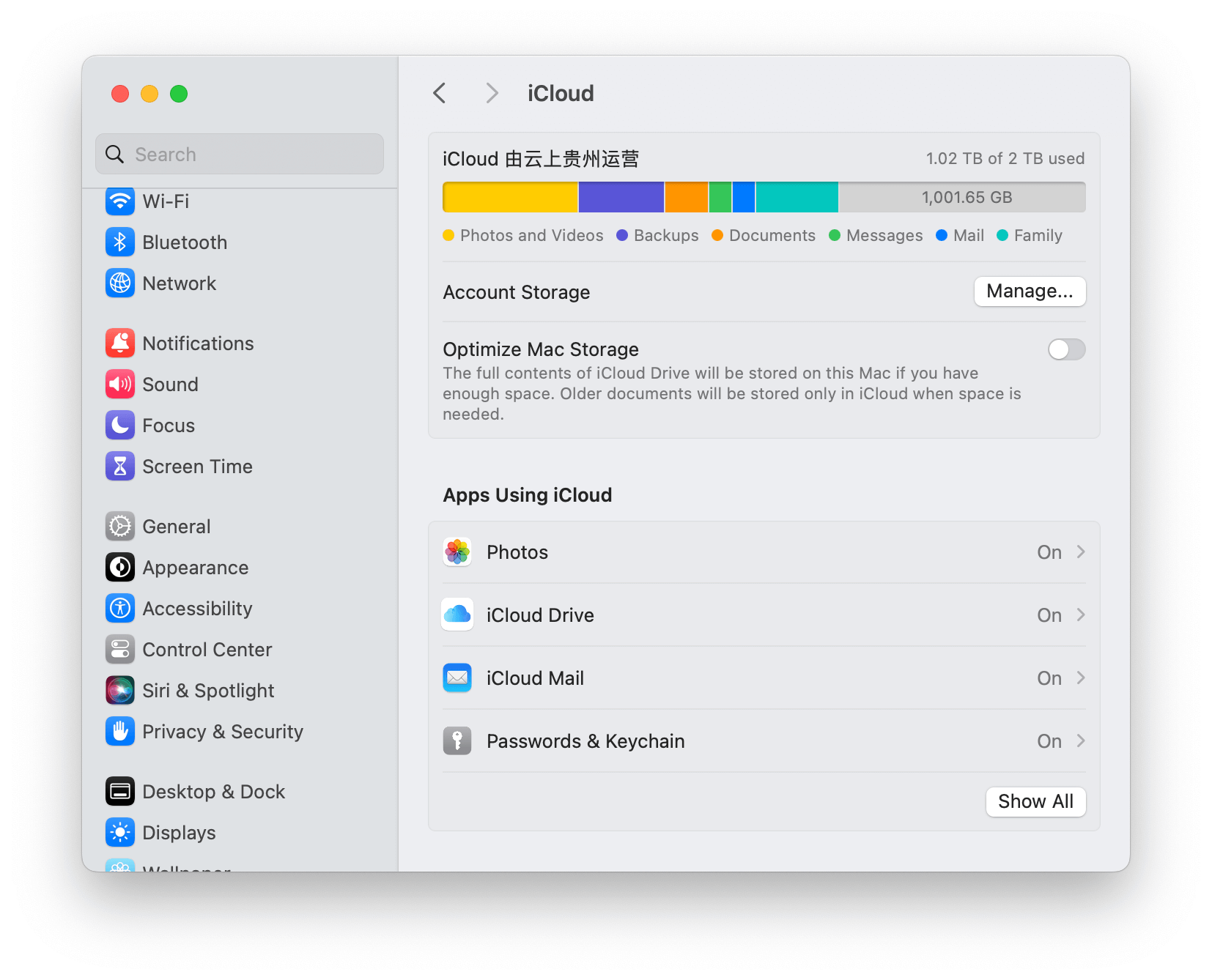The image size is (1212, 980).
Task: Click the "Family" legend label
Action: click(1038, 236)
